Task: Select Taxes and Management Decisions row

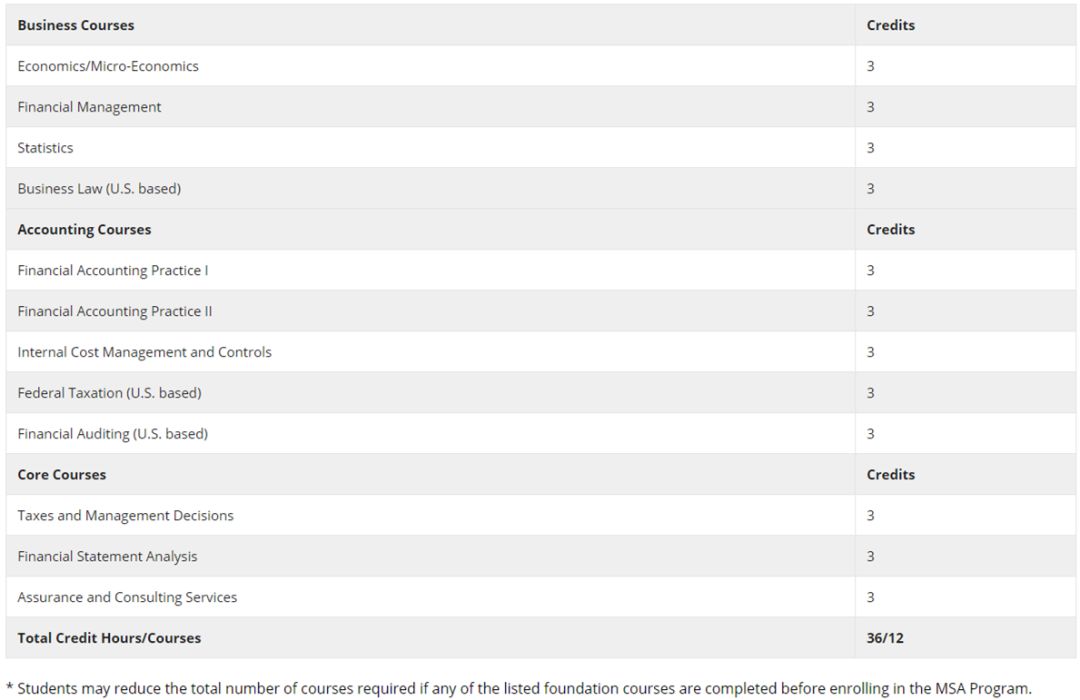Action: click(x=125, y=516)
